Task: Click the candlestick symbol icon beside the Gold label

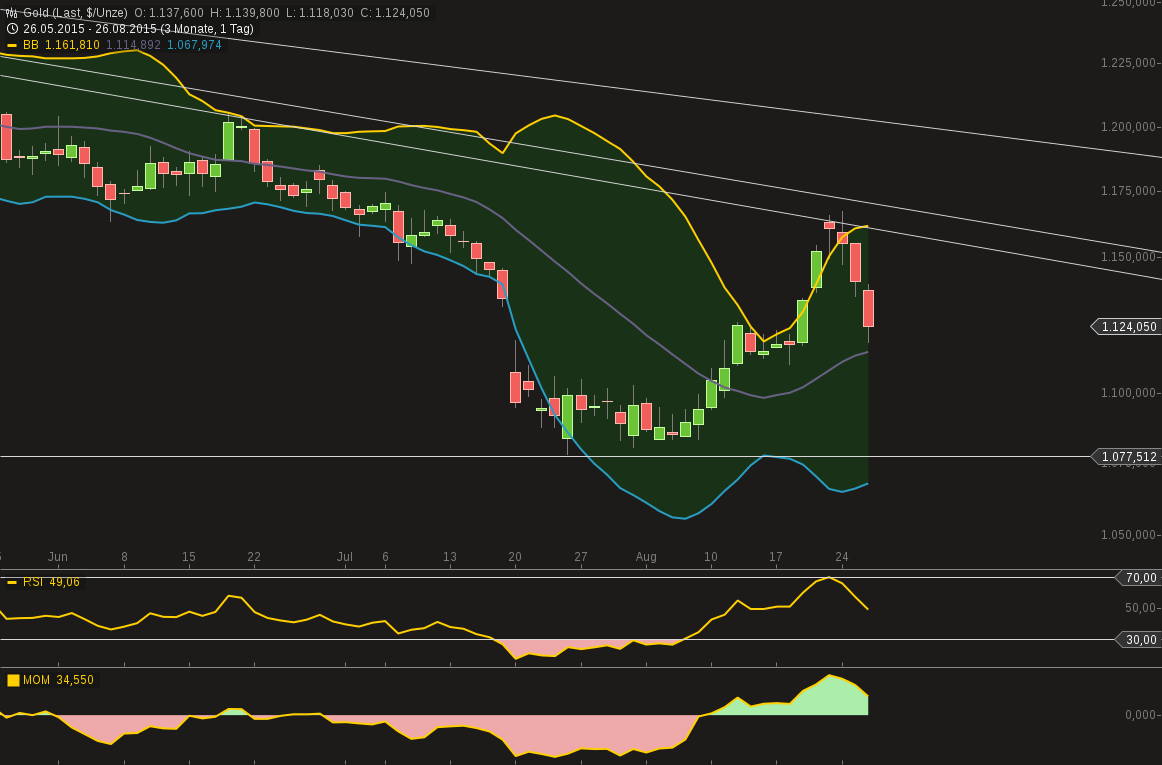Action: pos(12,11)
